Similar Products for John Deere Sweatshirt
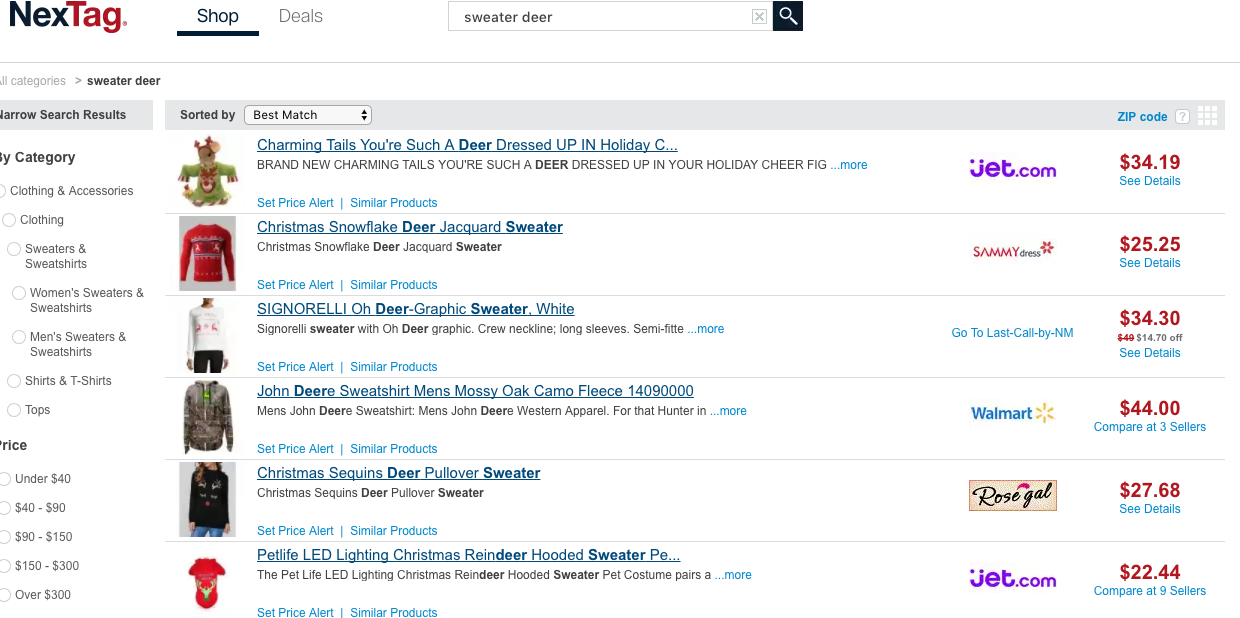This screenshot has height=618, width=1240. point(394,449)
